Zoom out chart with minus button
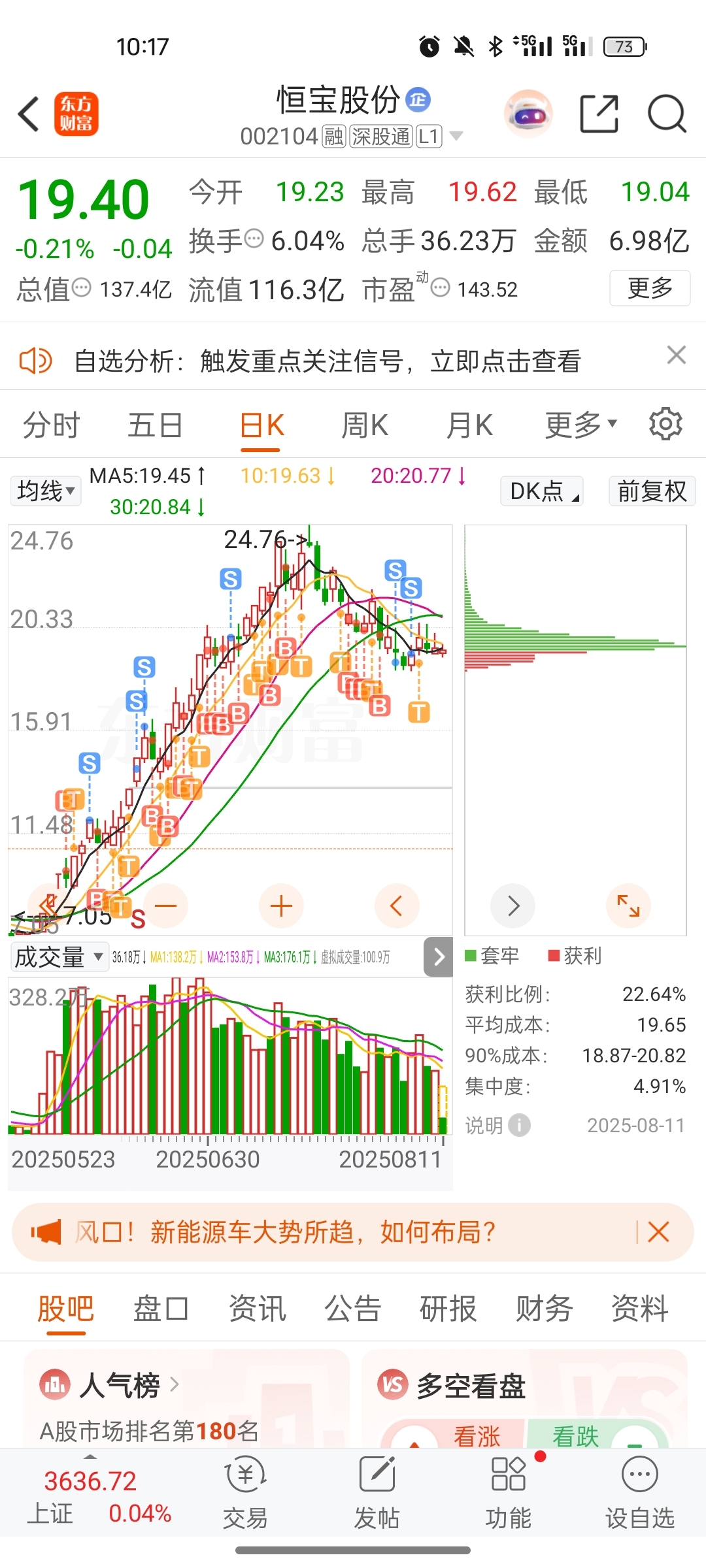This screenshot has width=706, height=1568. tap(166, 906)
